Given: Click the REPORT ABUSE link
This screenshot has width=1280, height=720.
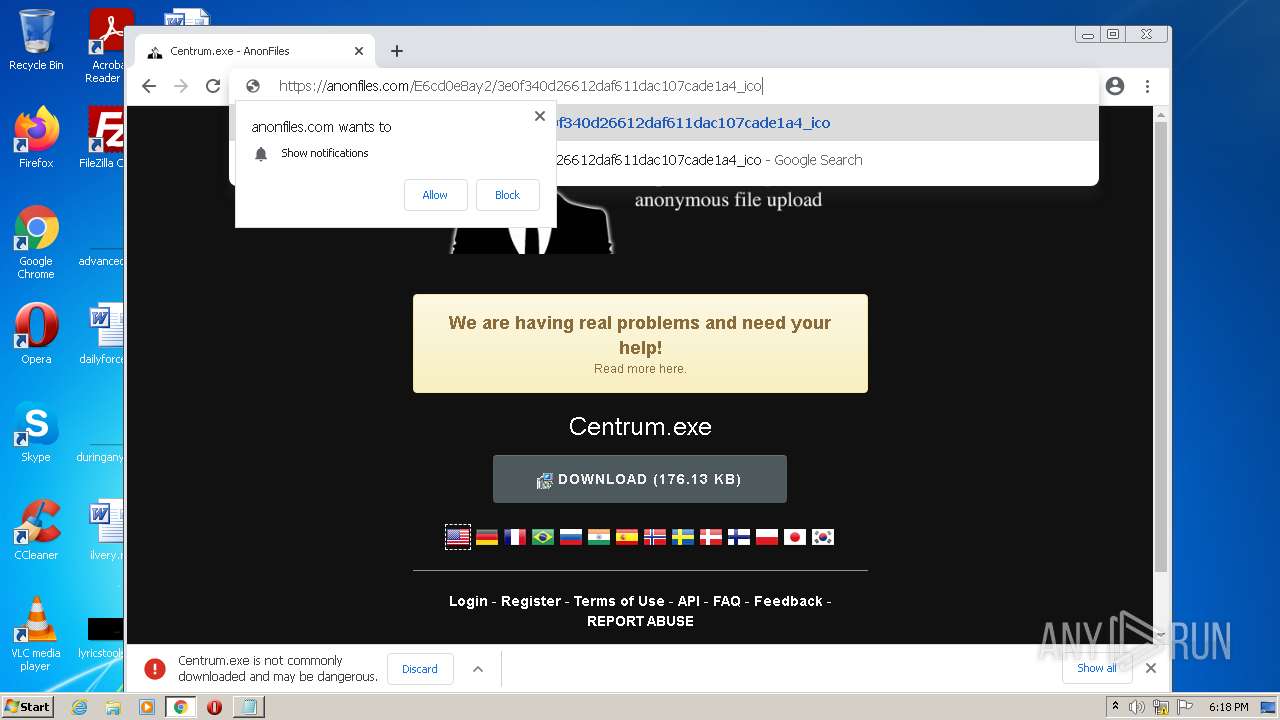Looking at the screenshot, I should 640,621.
